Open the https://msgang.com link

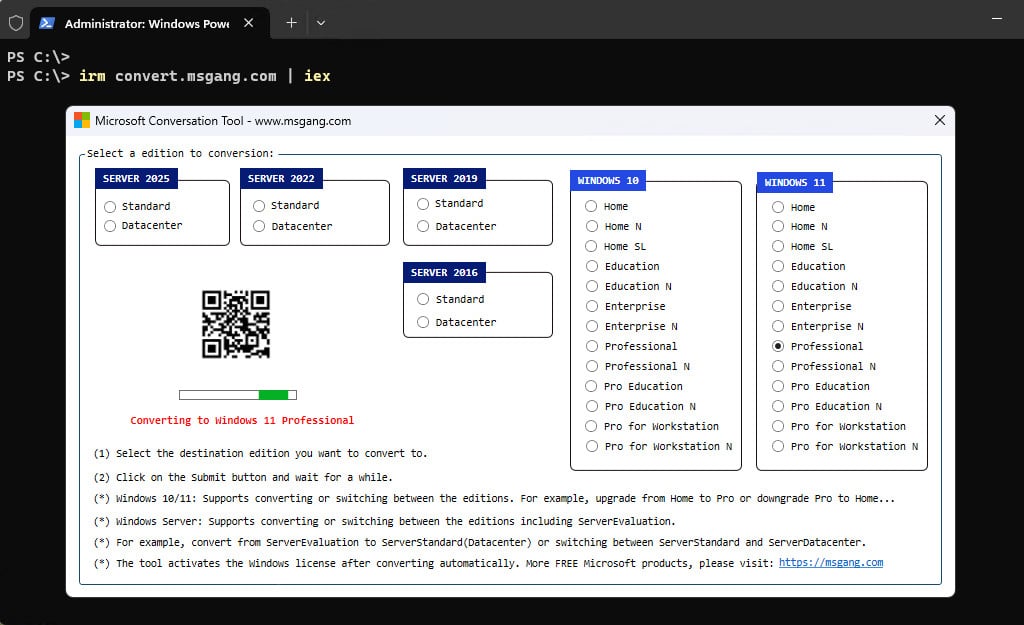831,562
